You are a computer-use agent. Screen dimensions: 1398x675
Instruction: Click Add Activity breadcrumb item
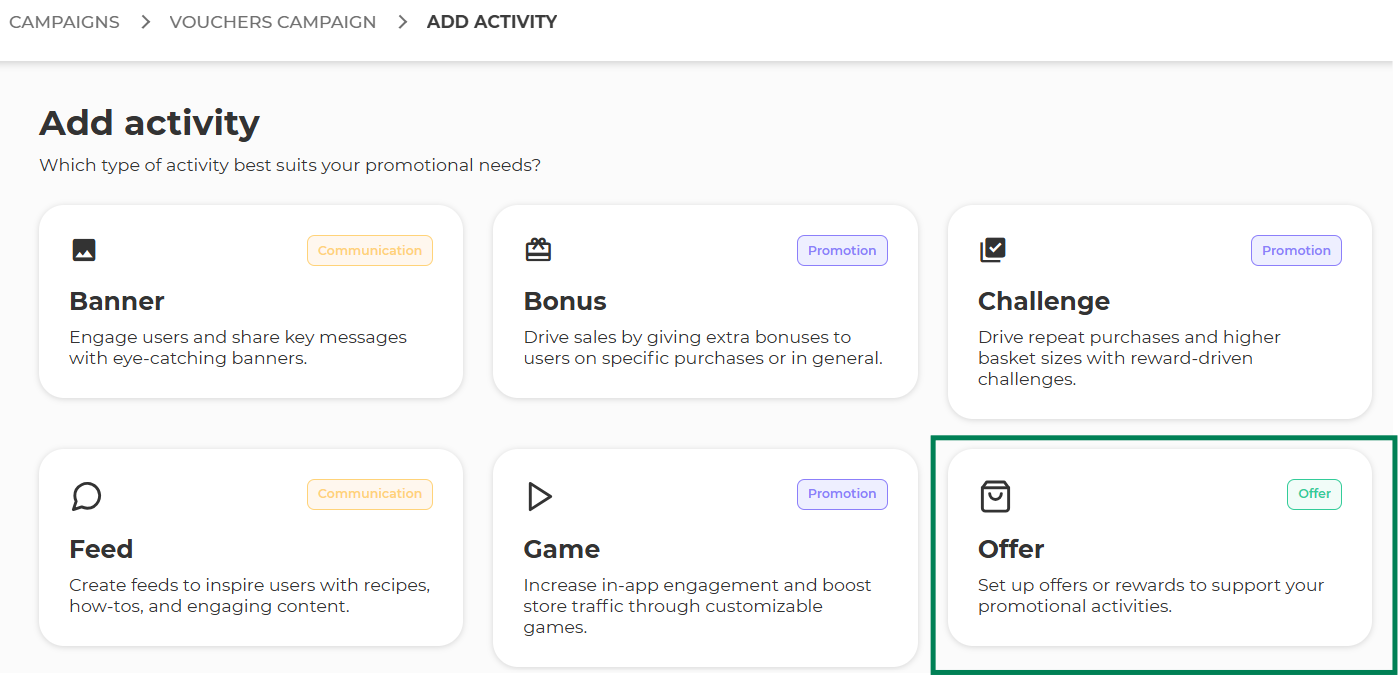[x=492, y=22]
